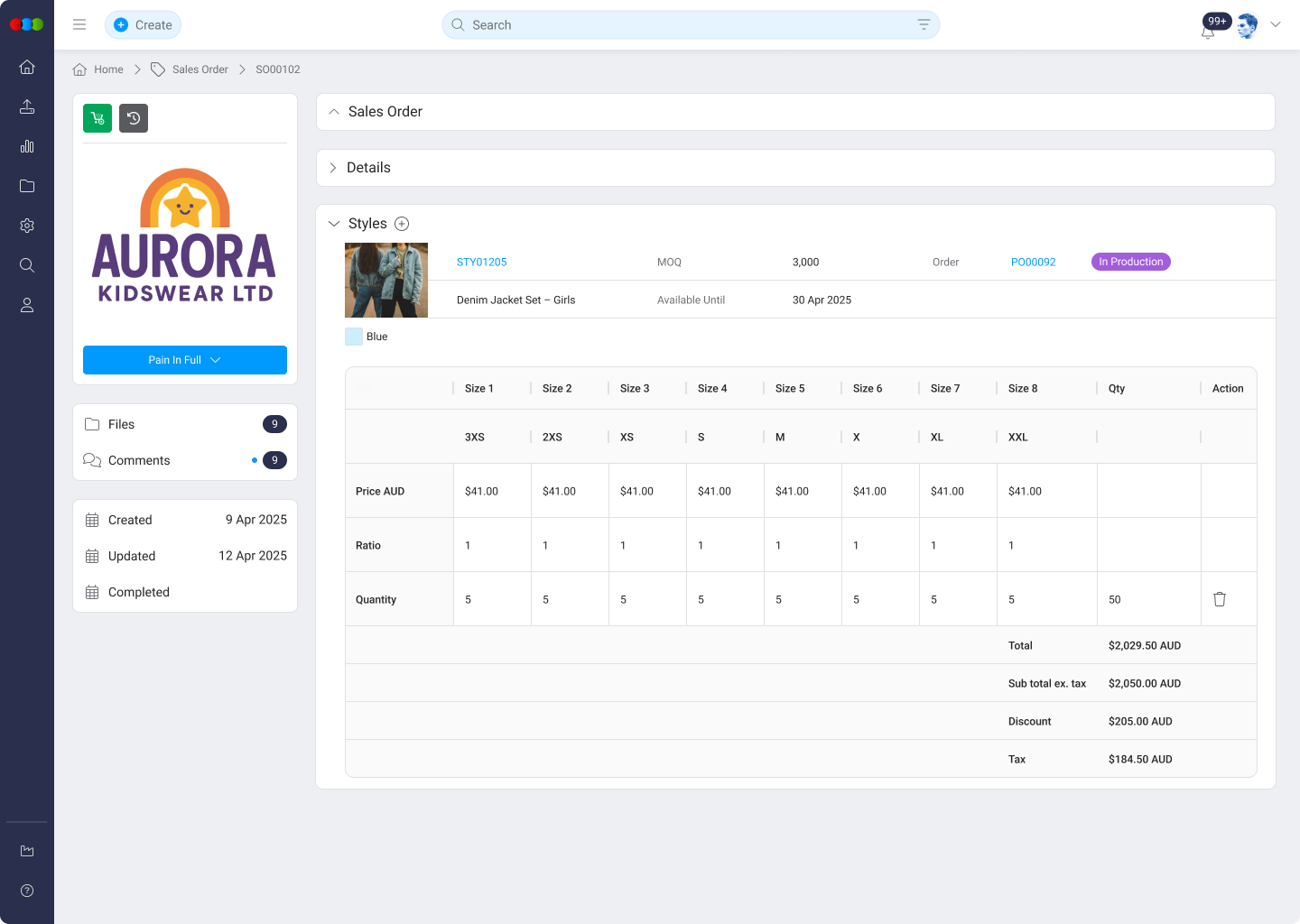
Task: Select the Blue color swatch
Action: click(353, 336)
